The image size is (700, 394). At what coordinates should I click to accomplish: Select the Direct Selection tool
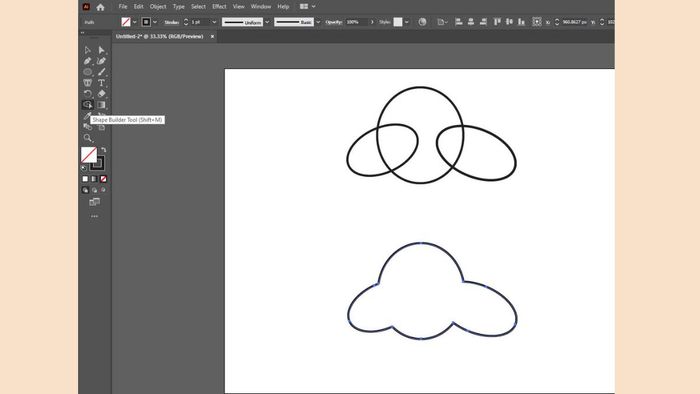(x=101, y=50)
